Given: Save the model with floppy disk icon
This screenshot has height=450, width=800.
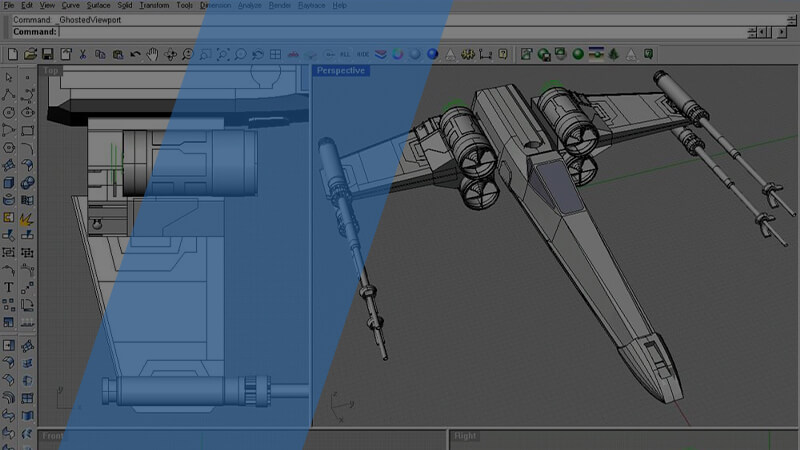Looking at the screenshot, I should coord(47,54).
